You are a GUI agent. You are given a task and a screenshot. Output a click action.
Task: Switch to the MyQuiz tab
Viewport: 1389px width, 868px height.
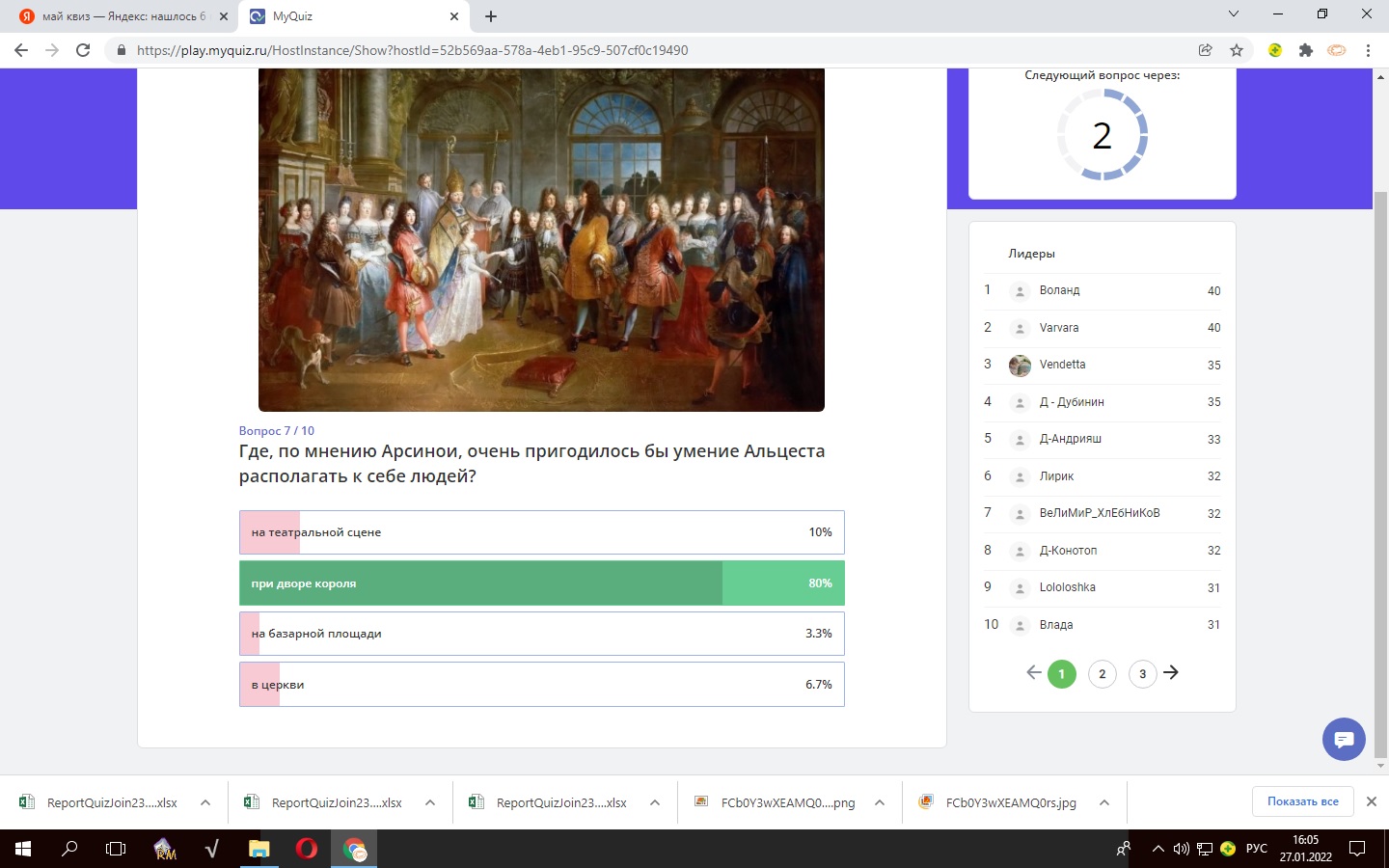point(354,16)
